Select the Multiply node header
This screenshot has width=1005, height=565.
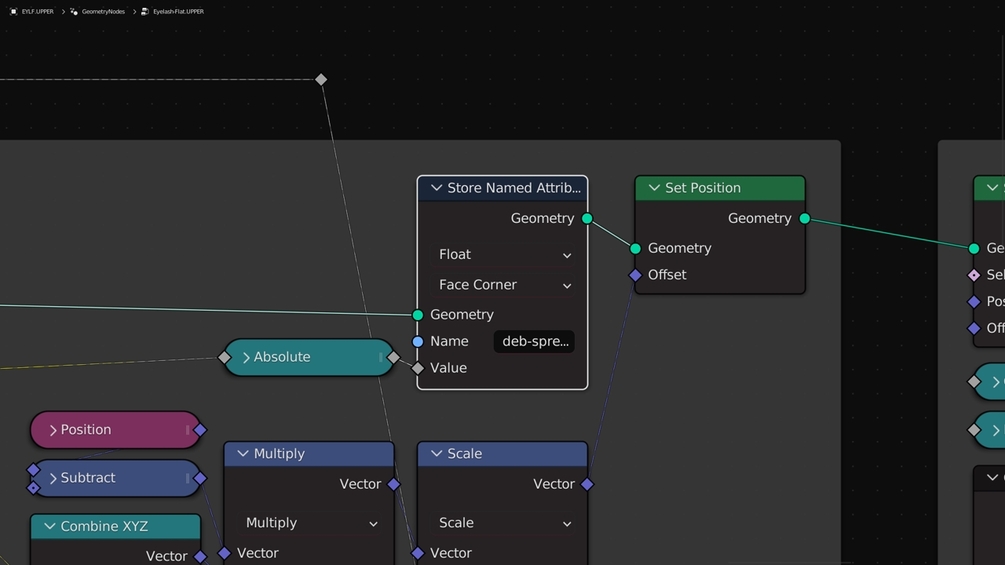coord(309,454)
